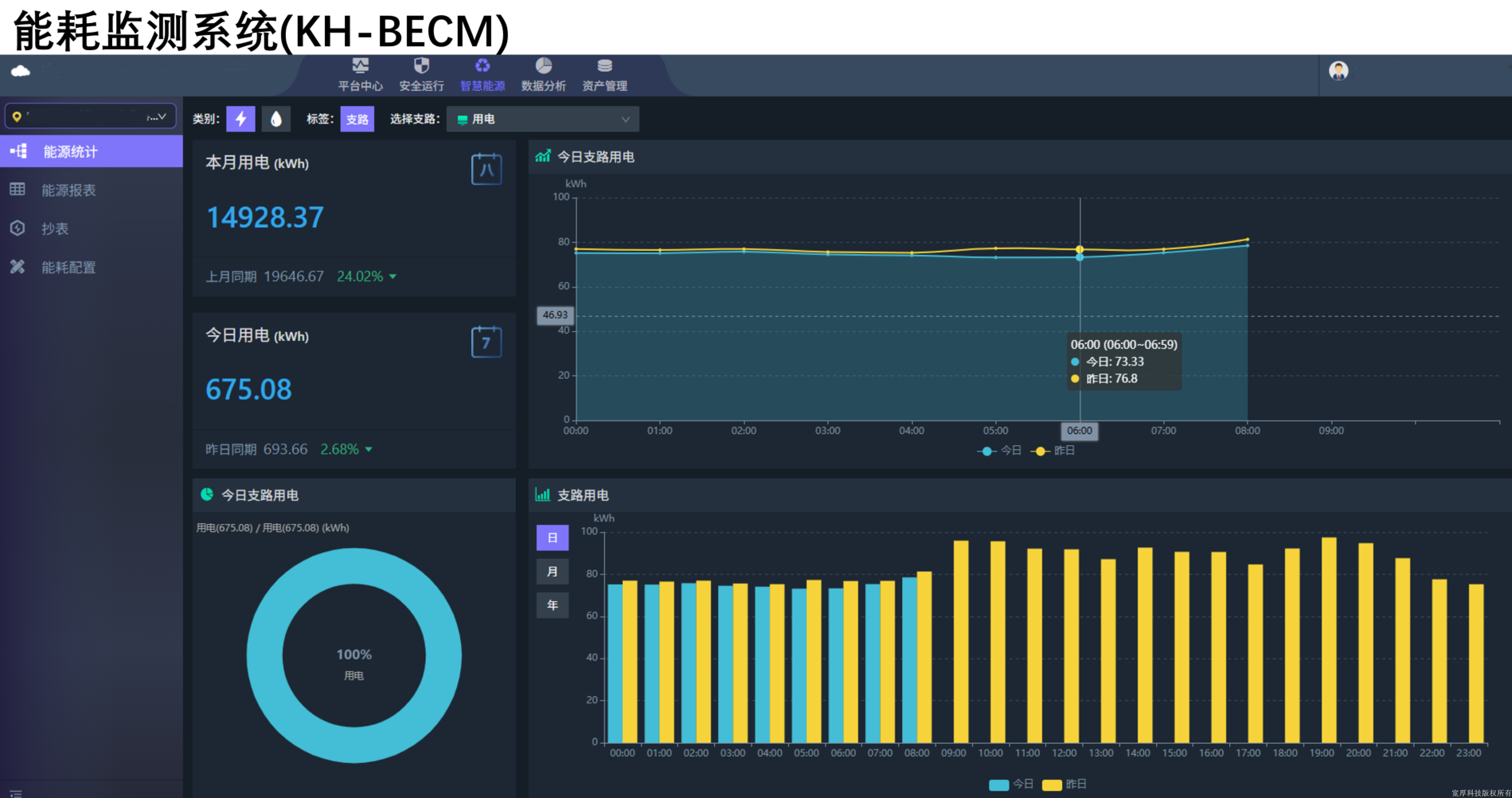Image resolution: width=1512 pixels, height=798 pixels.
Task: Select the 支路 tag button
Action: pos(357,119)
